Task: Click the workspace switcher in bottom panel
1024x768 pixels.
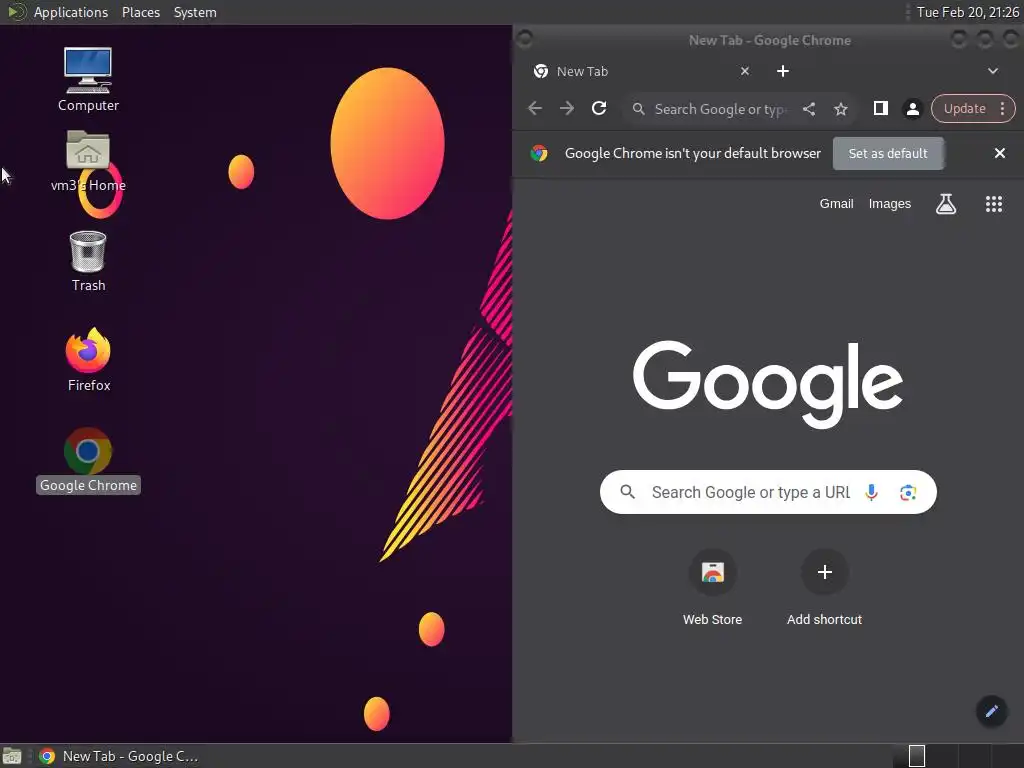Action: 957,756
